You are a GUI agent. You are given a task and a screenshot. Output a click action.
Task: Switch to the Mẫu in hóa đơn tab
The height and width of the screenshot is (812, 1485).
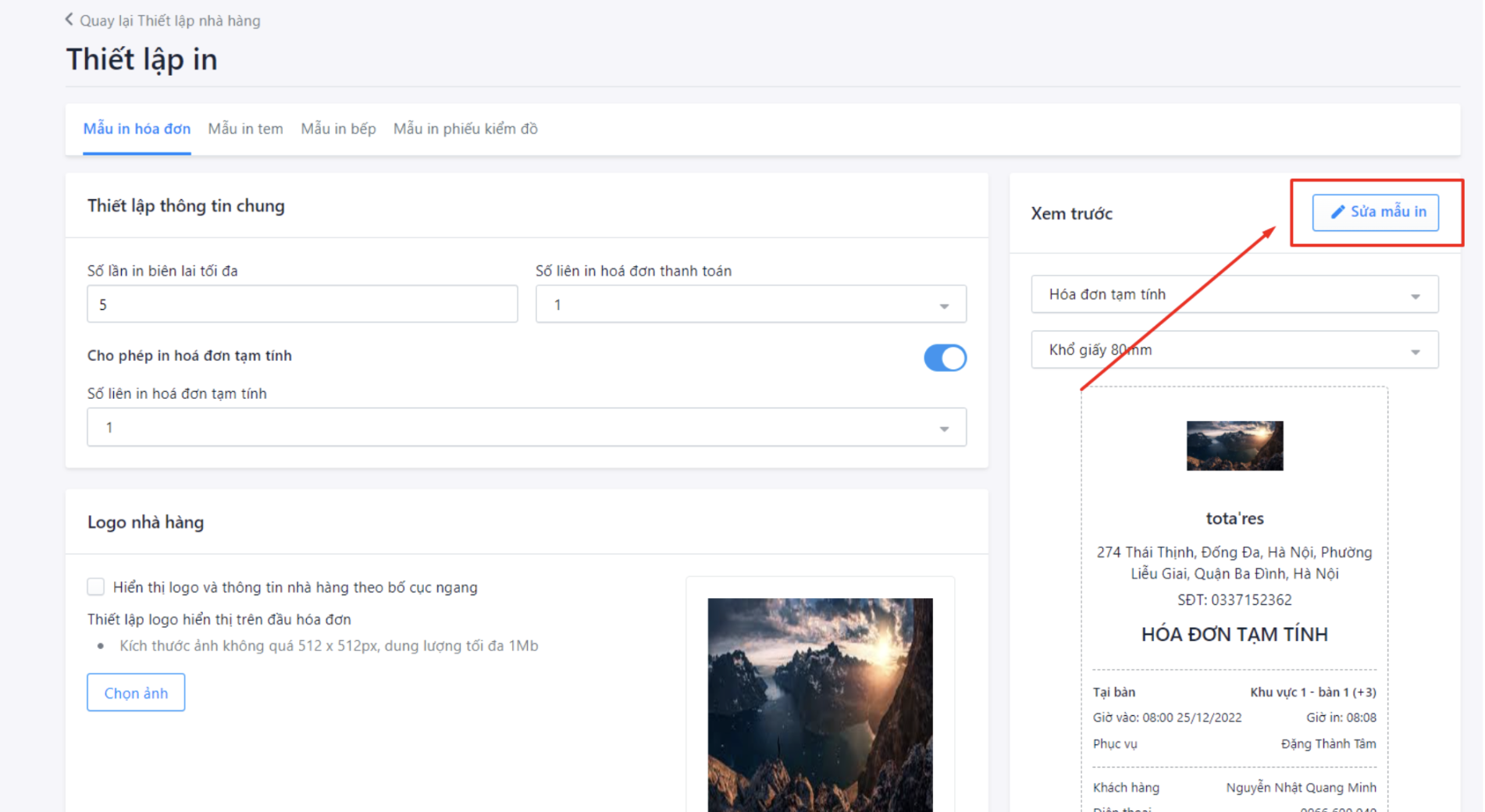(x=137, y=129)
